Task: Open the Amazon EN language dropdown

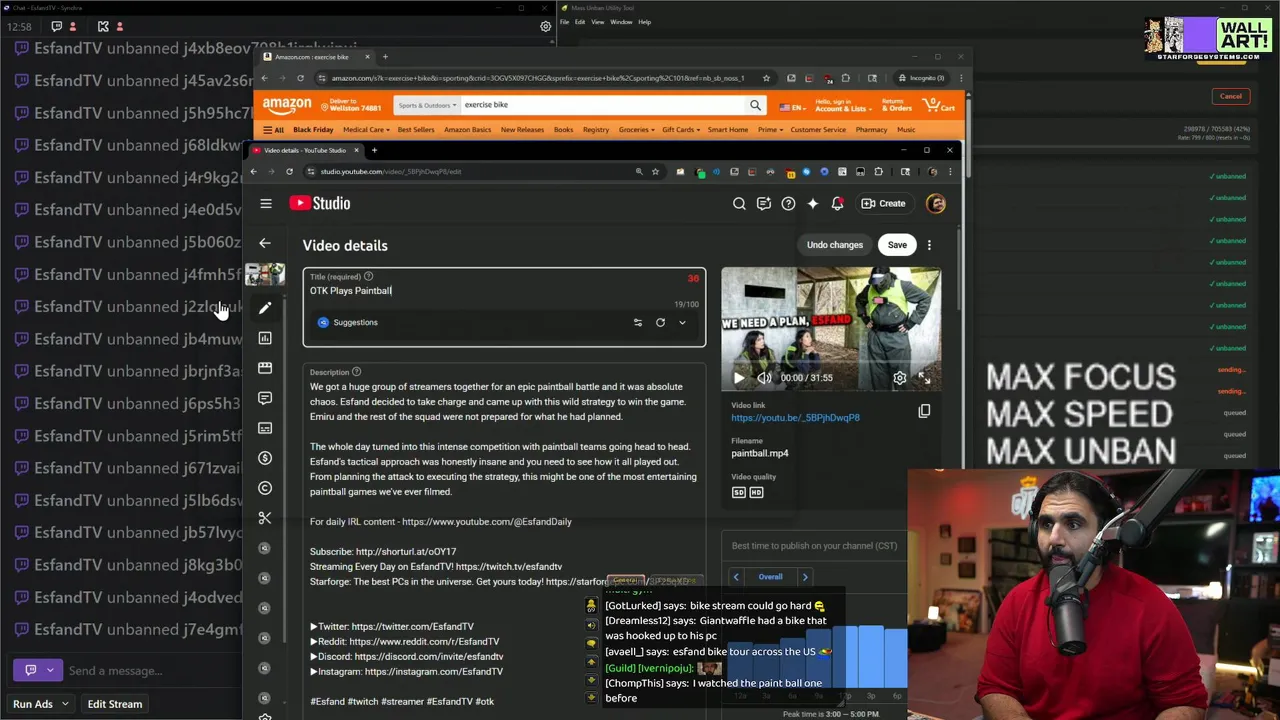Action: [791, 106]
